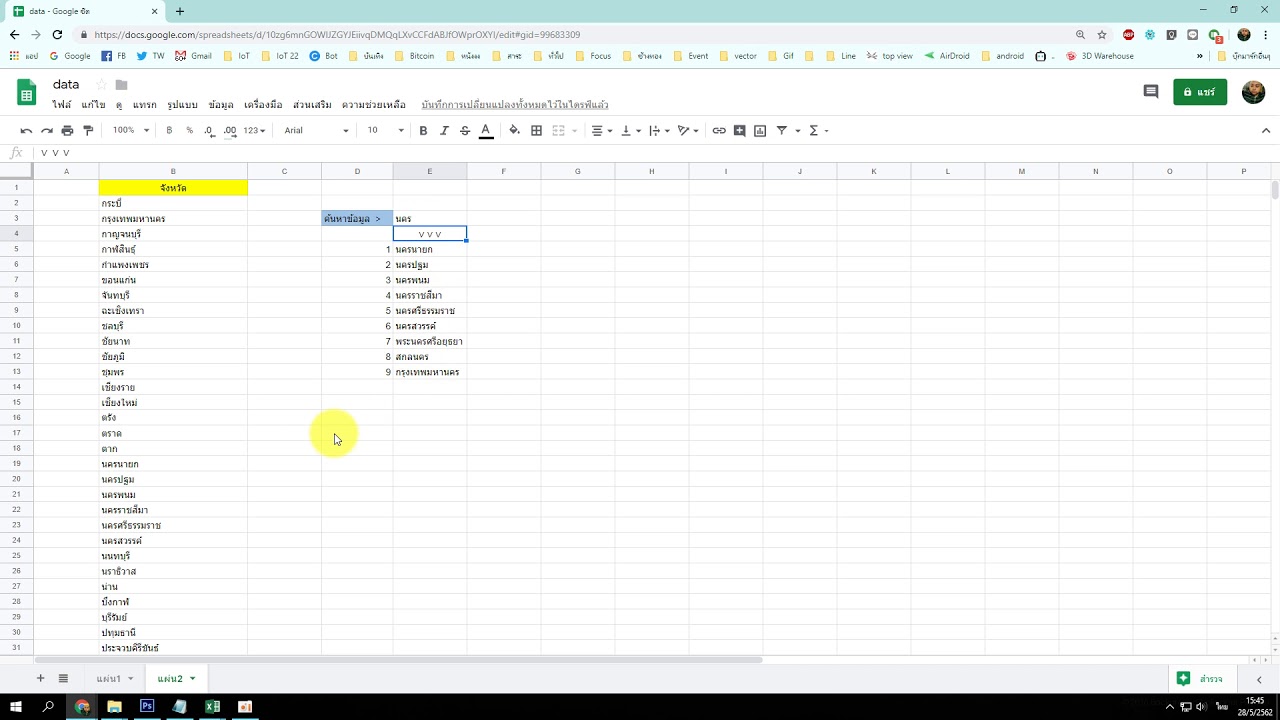The height and width of the screenshot is (720, 1280).
Task: Increase decimal places
Action: [x=230, y=130]
